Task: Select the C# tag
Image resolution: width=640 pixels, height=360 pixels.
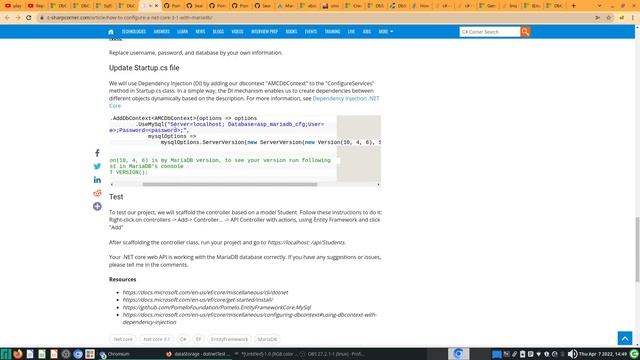Action: click(x=183, y=339)
